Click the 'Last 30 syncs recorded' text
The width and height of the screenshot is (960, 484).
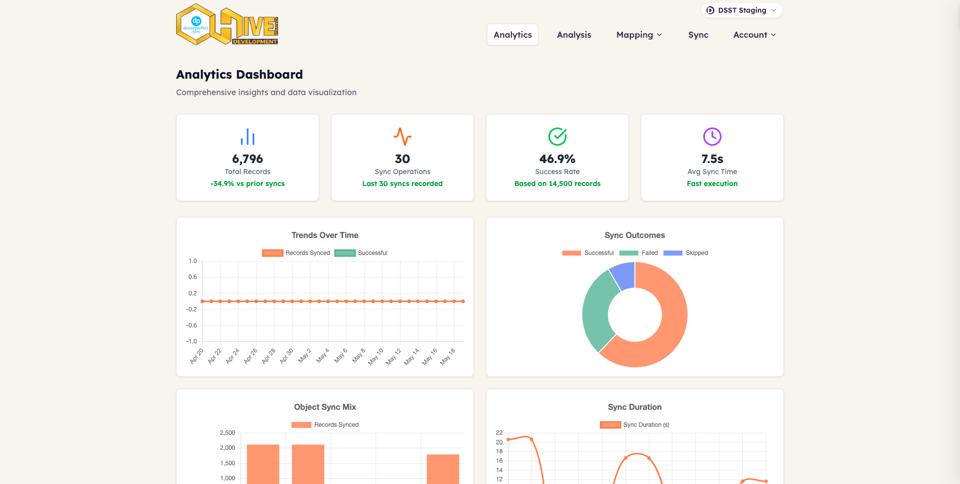coord(402,184)
